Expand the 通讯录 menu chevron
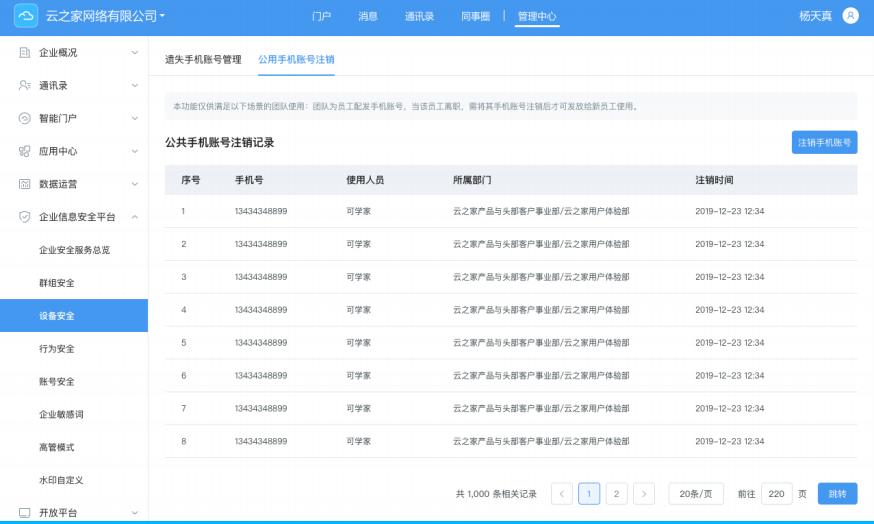 [134, 85]
